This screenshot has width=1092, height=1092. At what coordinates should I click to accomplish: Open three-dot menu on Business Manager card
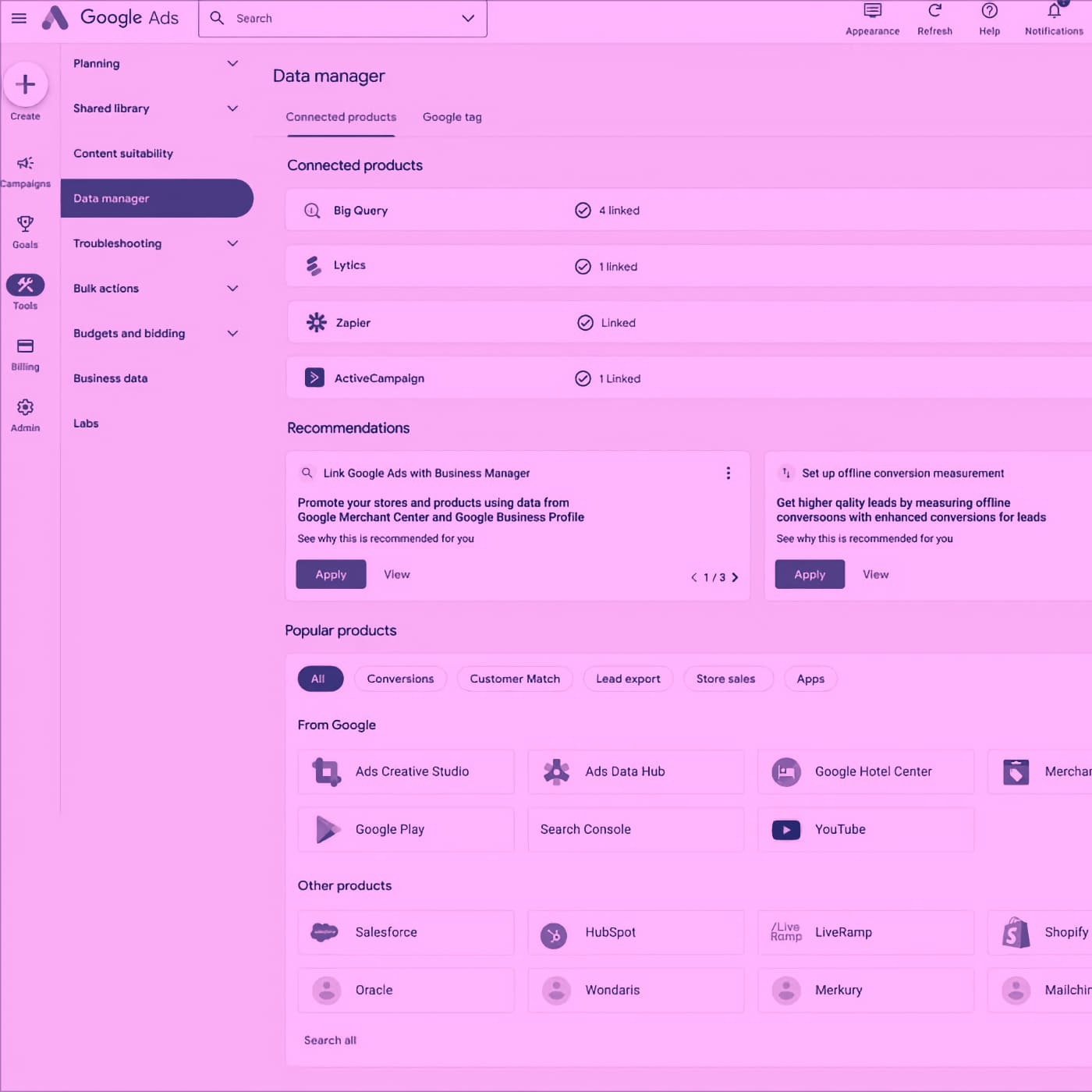coord(728,473)
